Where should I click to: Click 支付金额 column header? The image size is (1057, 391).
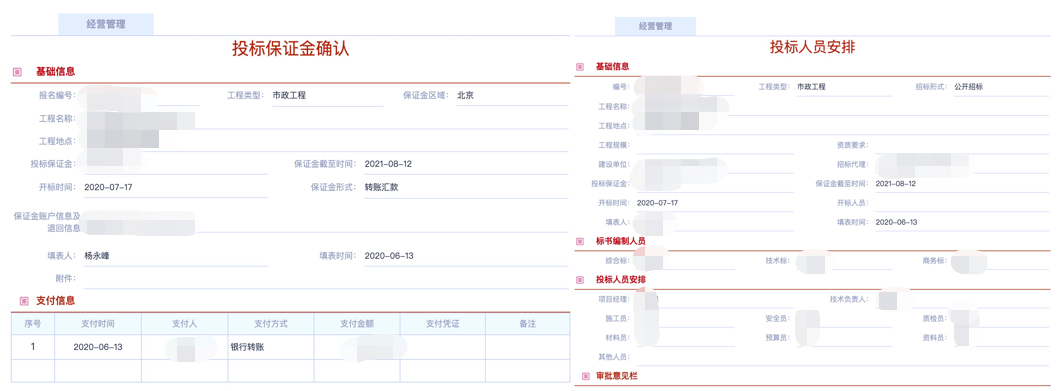[x=357, y=324]
